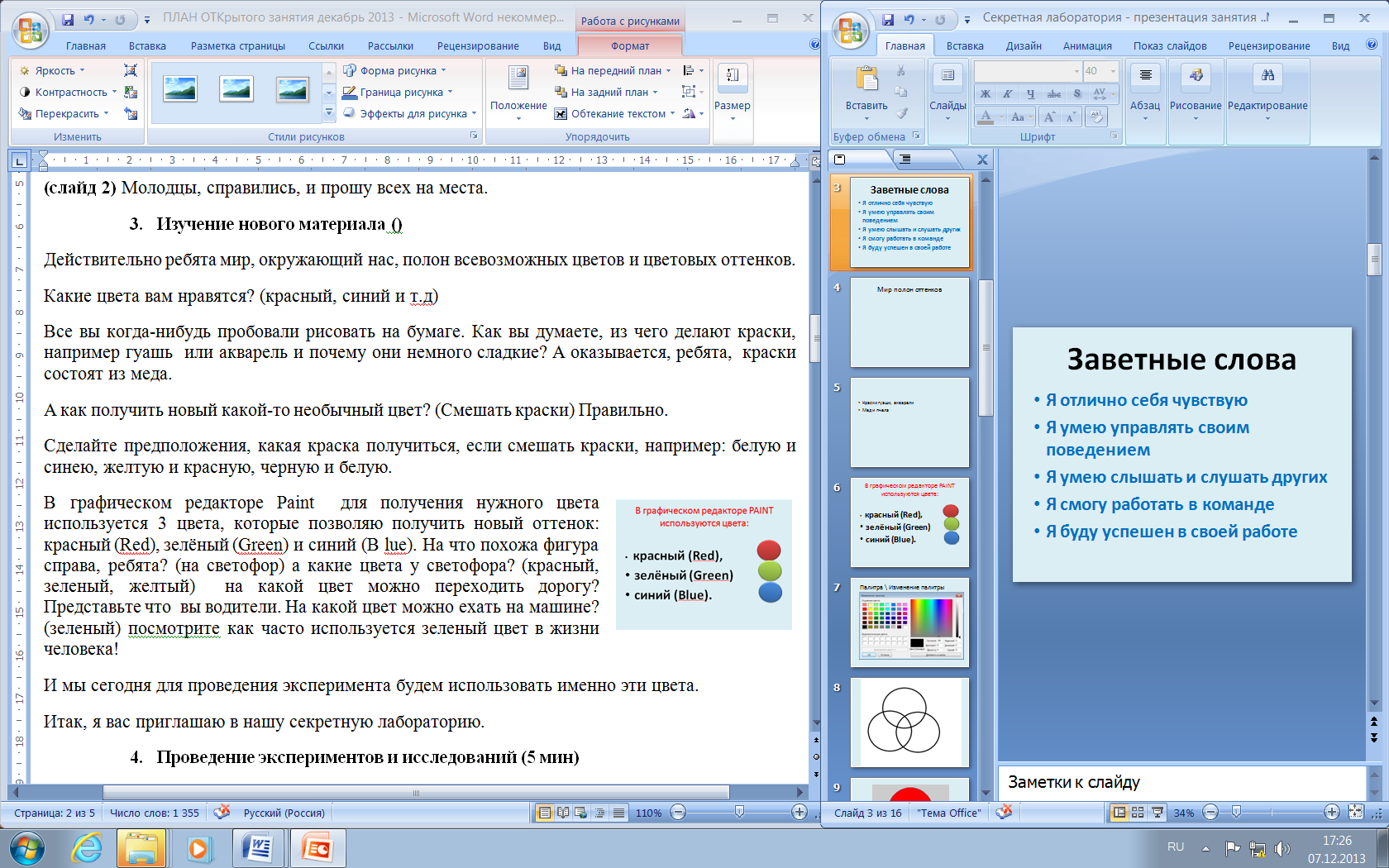
Task: Click the Save icon in Word's quick access toolbar
Action: pyautogui.click(x=68, y=19)
